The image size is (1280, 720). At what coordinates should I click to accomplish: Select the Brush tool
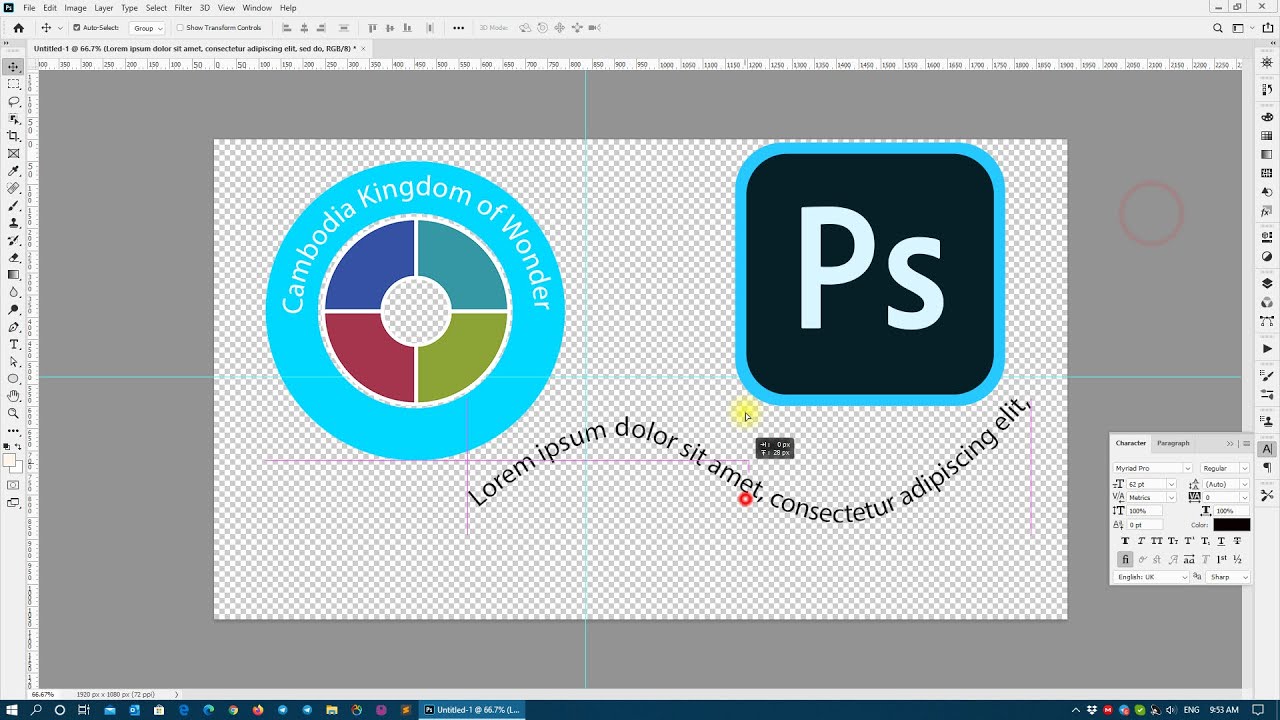(13, 205)
